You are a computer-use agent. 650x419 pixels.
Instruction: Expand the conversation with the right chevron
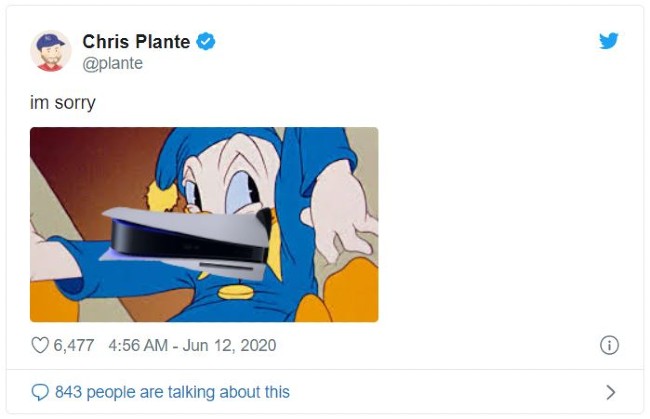coord(610,392)
